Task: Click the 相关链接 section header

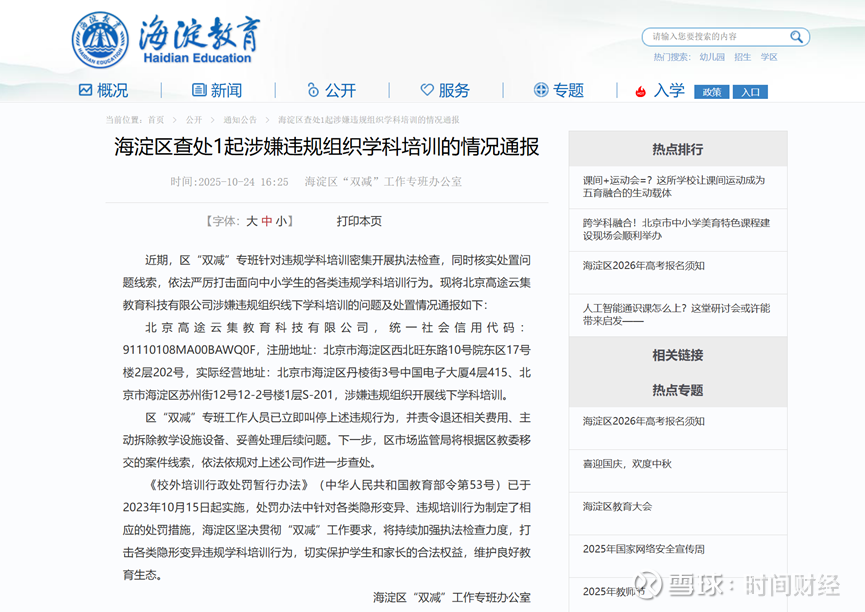Action: coord(678,355)
